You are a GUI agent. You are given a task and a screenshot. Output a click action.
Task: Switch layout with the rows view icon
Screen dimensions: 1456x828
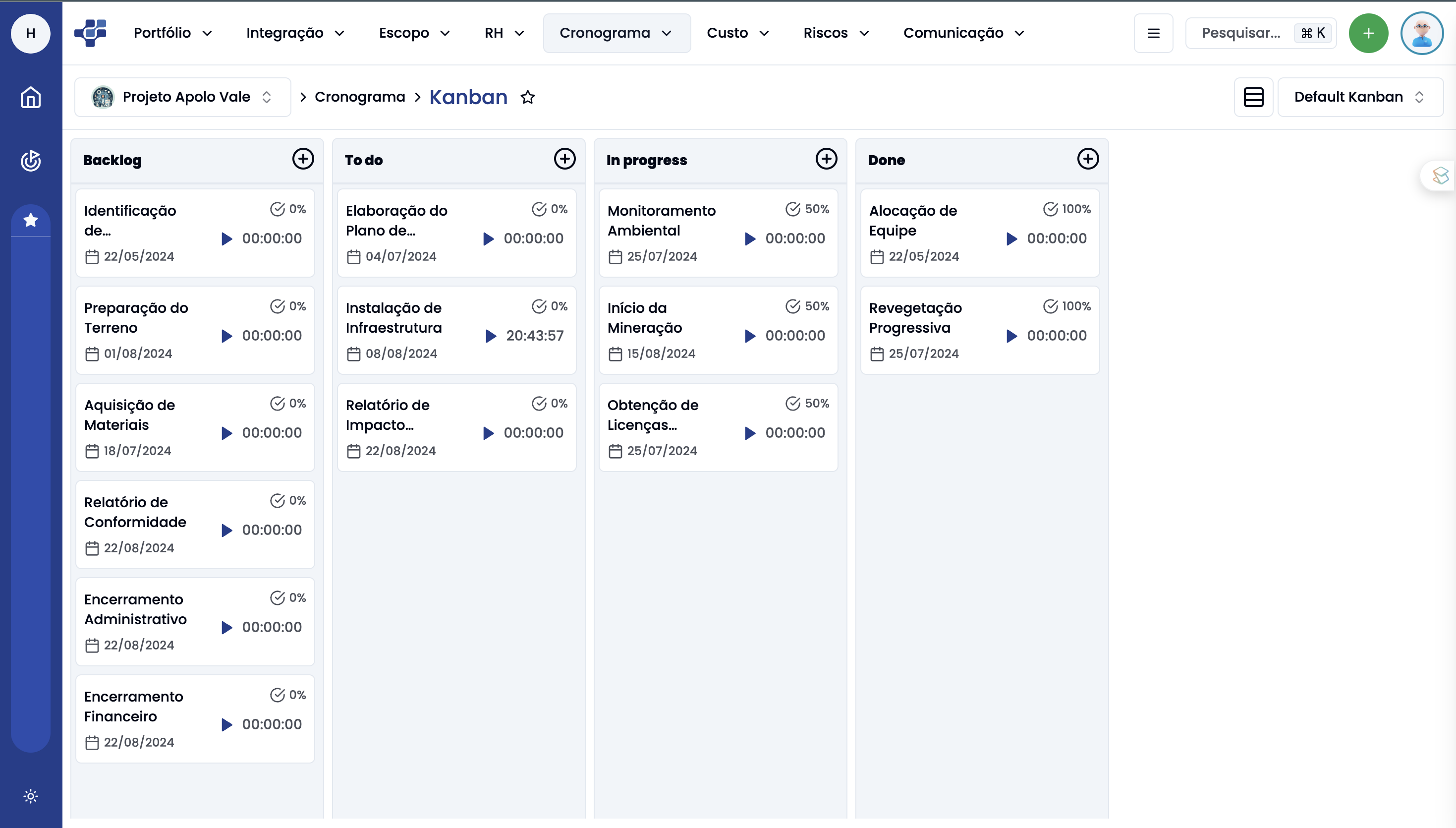click(x=1253, y=97)
